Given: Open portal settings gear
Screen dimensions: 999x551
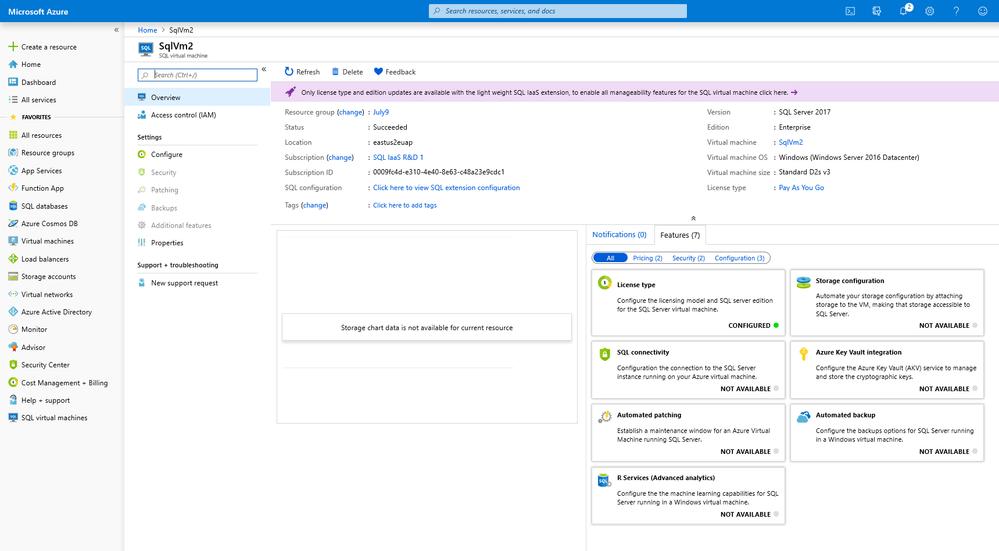Looking at the screenshot, I should (930, 11).
